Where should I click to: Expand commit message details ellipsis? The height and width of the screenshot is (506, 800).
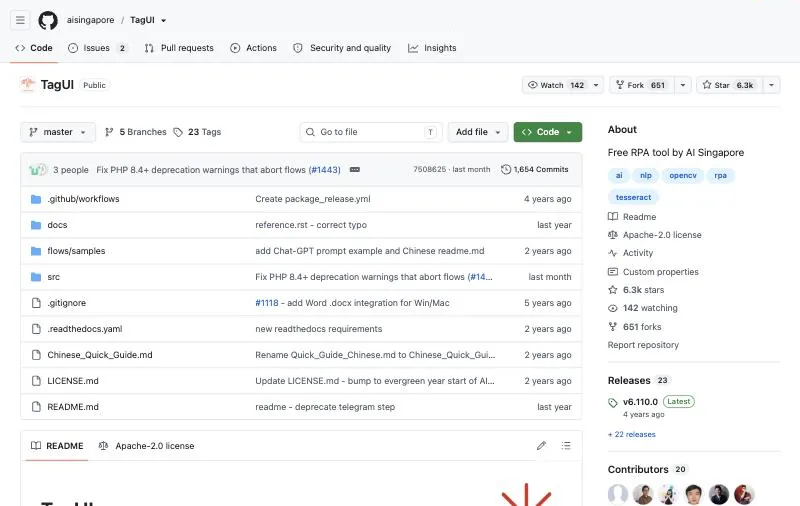pyautogui.click(x=355, y=170)
